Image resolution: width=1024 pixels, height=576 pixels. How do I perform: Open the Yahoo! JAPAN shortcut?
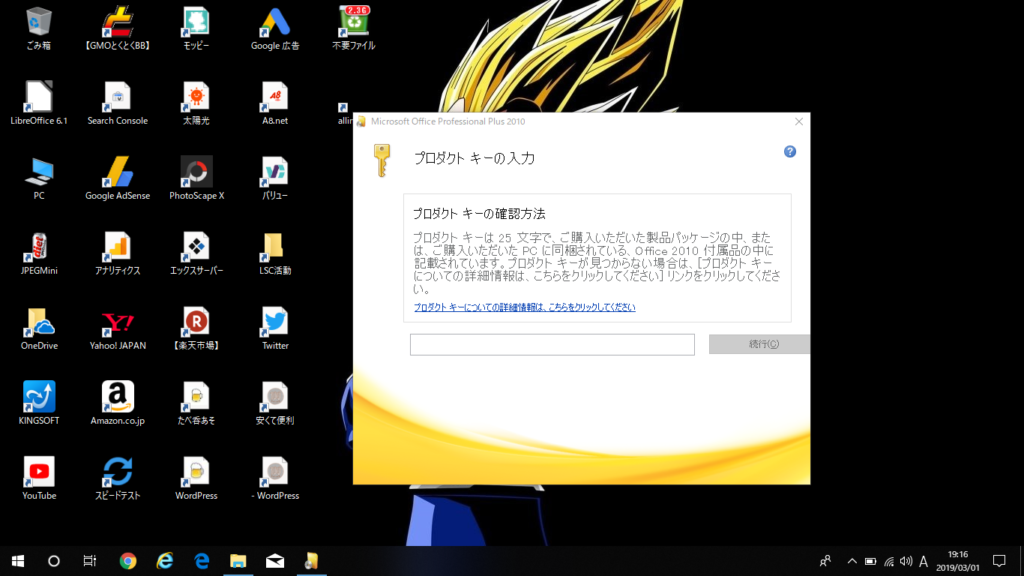pyautogui.click(x=118, y=328)
